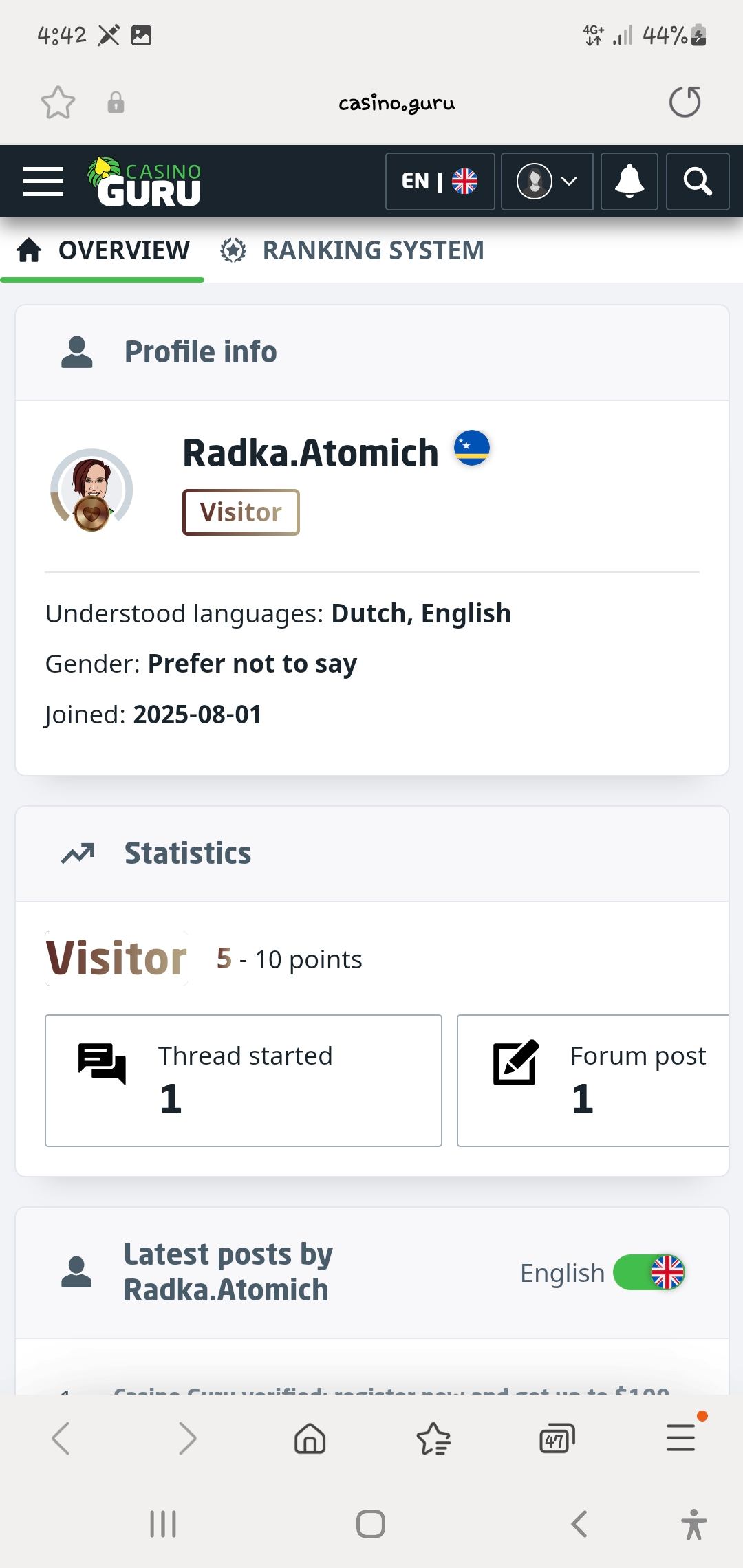This screenshot has width=743, height=1568.
Task: Open browser bookmarks list
Action: 433,1438
